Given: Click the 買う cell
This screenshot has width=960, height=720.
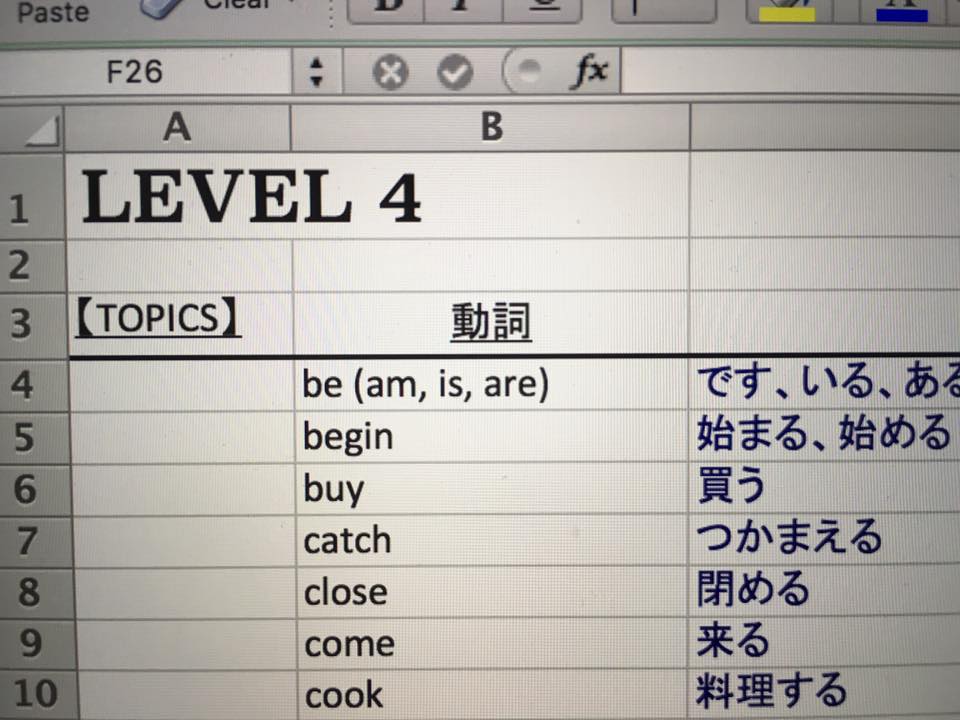Looking at the screenshot, I should (x=825, y=489).
